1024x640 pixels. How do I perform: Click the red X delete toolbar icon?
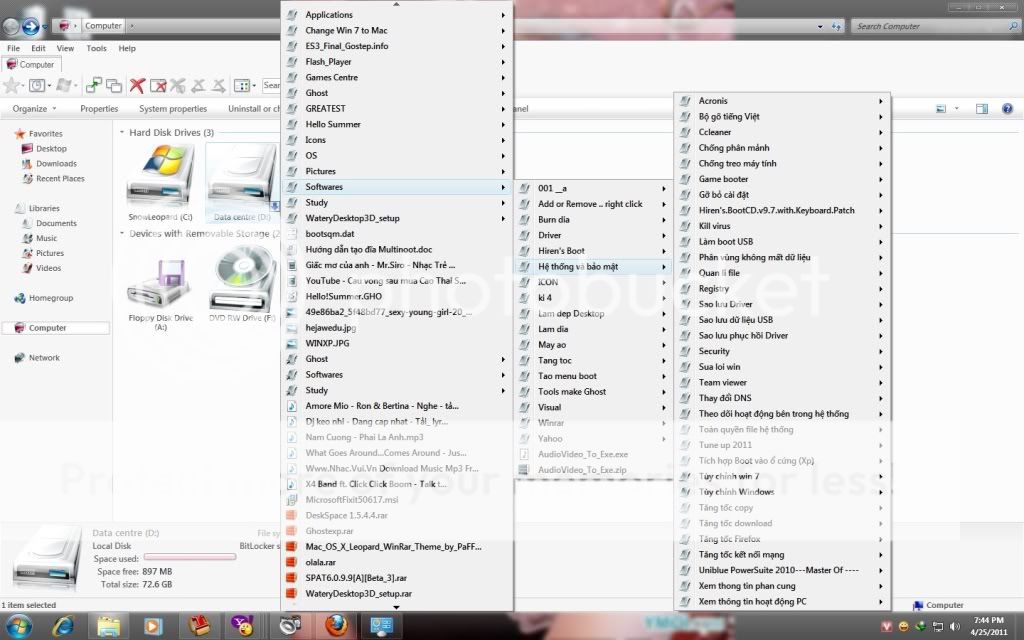click(136, 85)
